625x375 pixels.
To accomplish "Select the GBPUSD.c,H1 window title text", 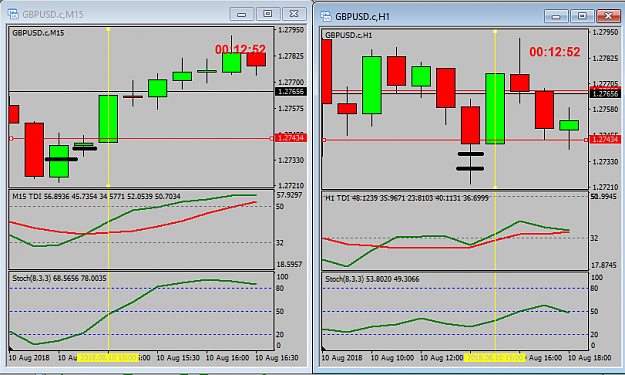I will (362, 17).
